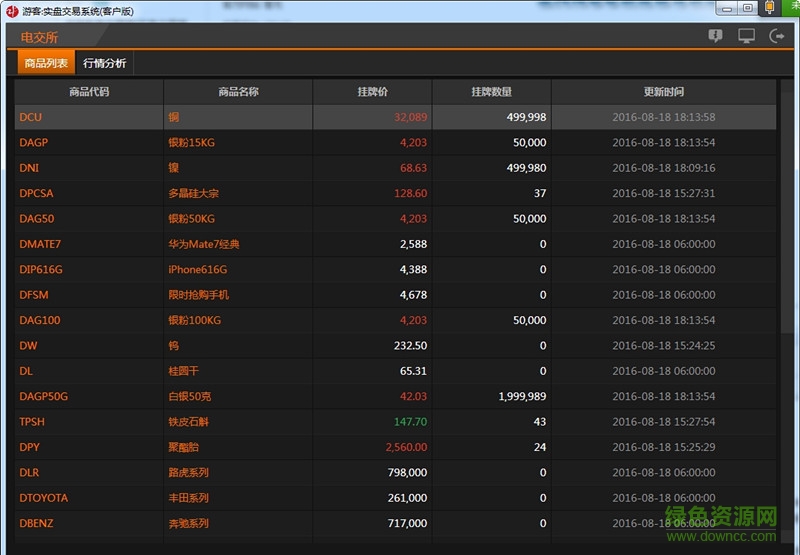This screenshot has height=555, width=800.
Task: Switch to the 商品列表 tab
Action: [46, 63]
